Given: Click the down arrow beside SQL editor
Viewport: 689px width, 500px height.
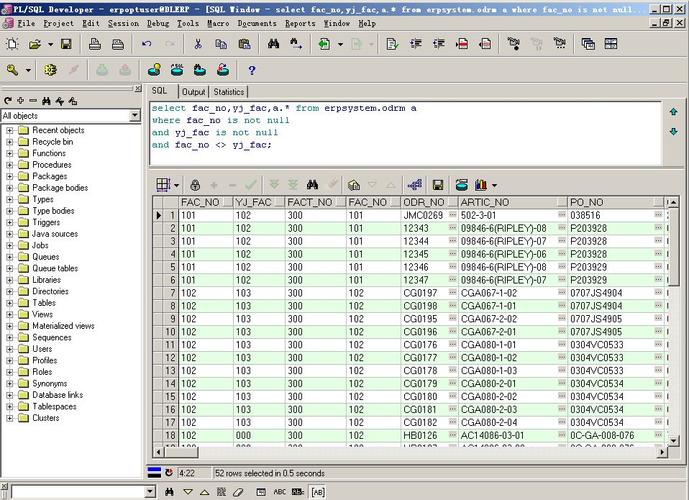Looking at the screenshot, I should [673, 131].
